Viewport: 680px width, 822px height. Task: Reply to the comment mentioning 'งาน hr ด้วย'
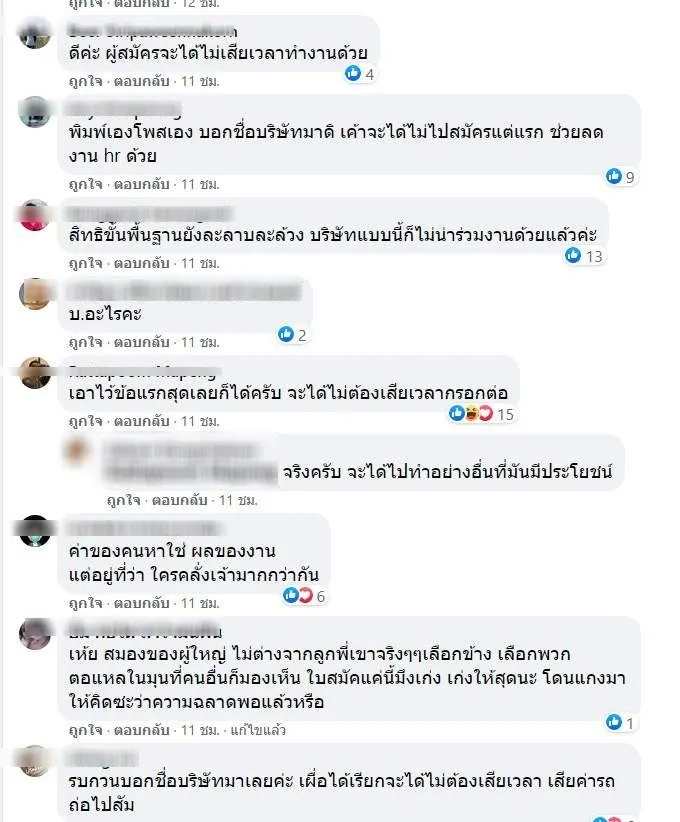tap(142, 185)
